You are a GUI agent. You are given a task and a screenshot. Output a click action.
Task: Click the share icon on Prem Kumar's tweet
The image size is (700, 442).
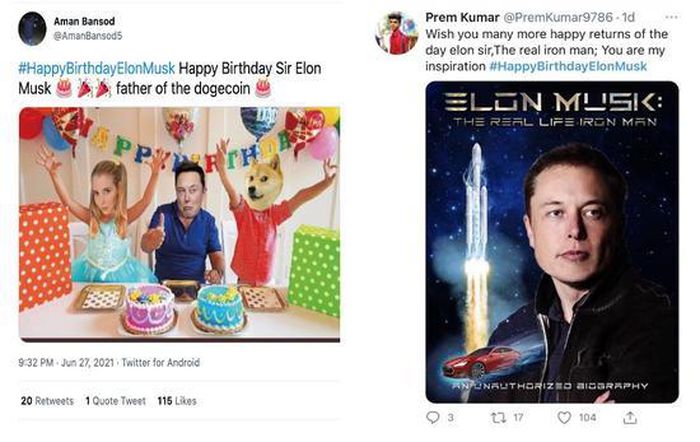point(631,417)
